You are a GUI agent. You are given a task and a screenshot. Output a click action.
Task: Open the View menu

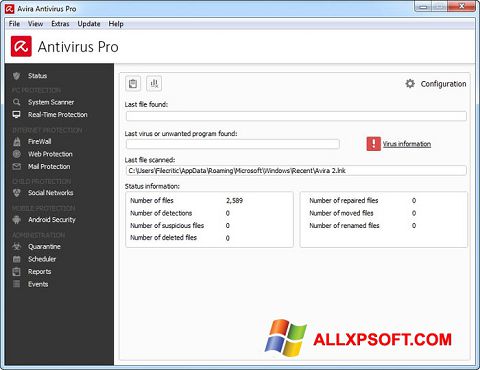tap(35, 24)
